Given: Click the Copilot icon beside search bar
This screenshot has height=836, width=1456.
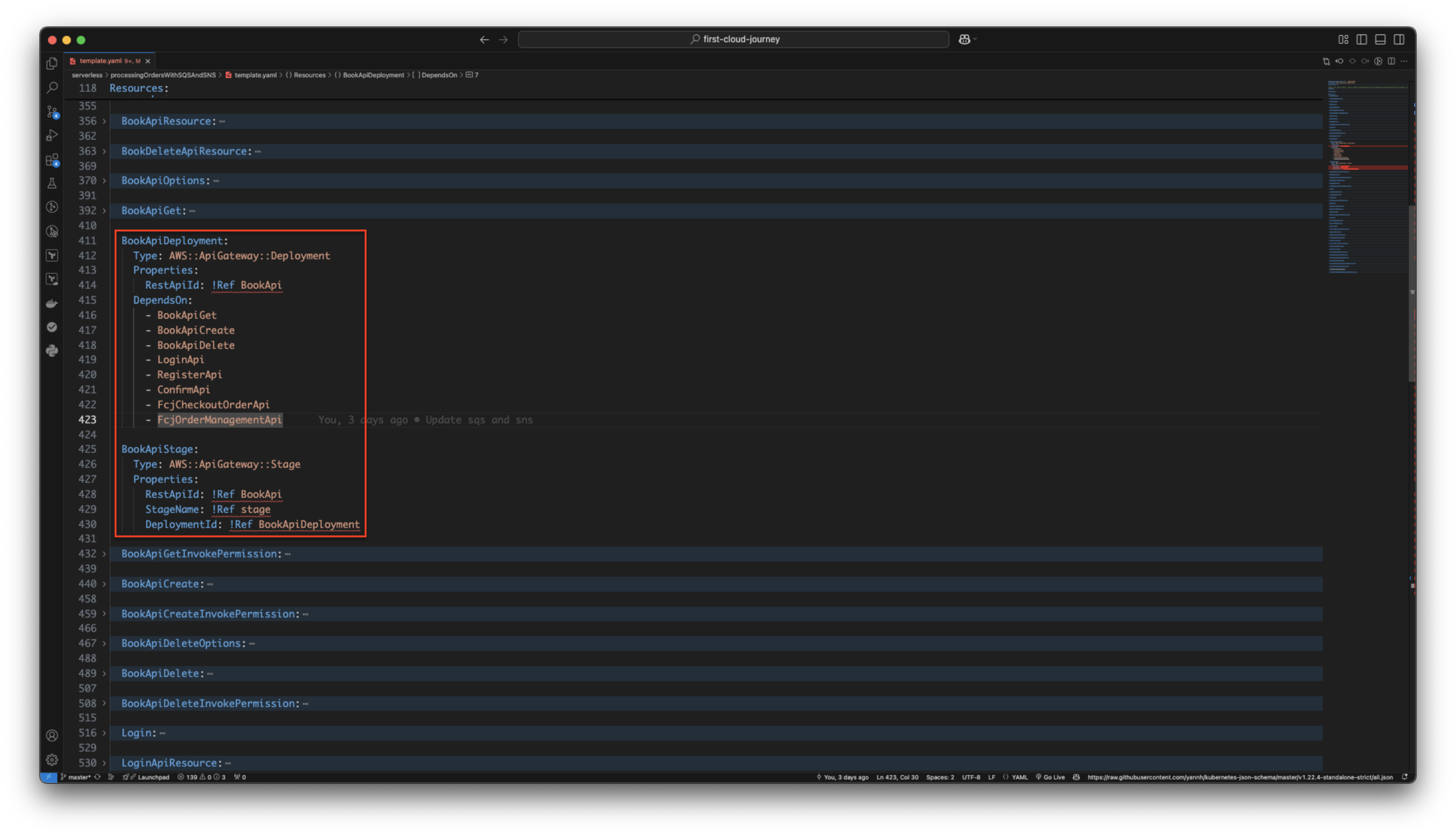Looking at the screenshot, I should 964,39.
